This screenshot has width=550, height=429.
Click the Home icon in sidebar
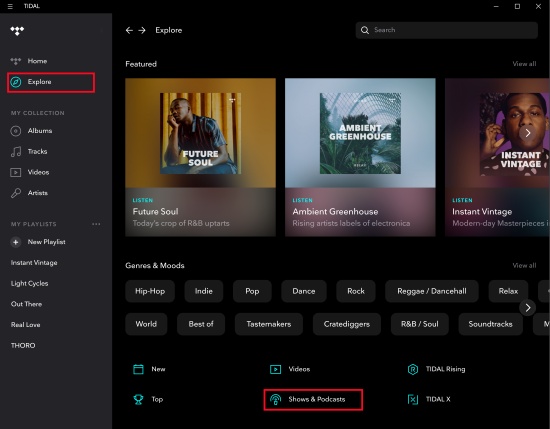point(15,61)
